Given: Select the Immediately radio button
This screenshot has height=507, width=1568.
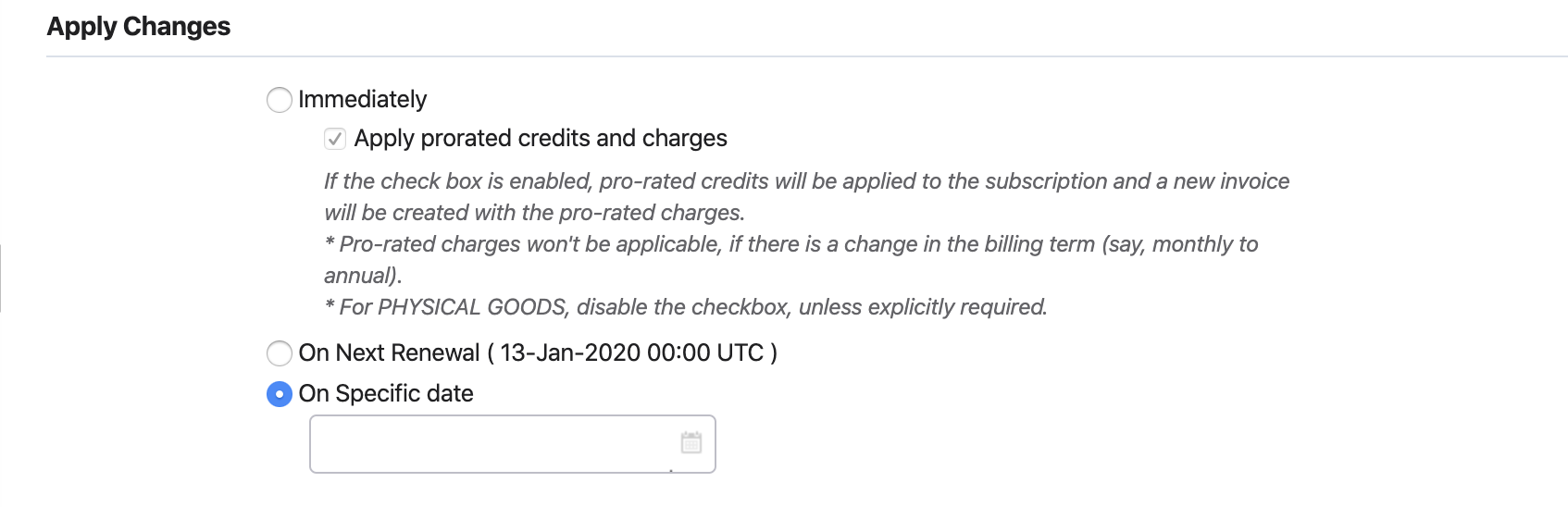Looking at the screenshot, I should [x=280, y=100].
